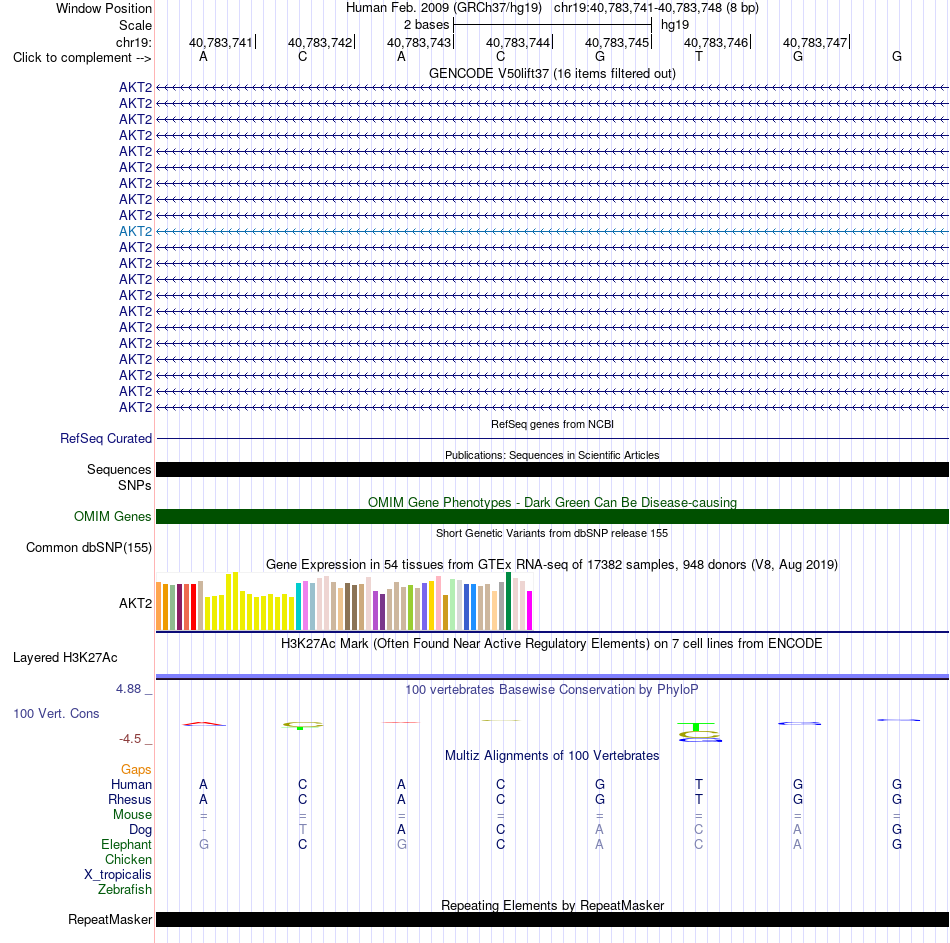Open RefSeq Curated track label

tap(105, 438)
